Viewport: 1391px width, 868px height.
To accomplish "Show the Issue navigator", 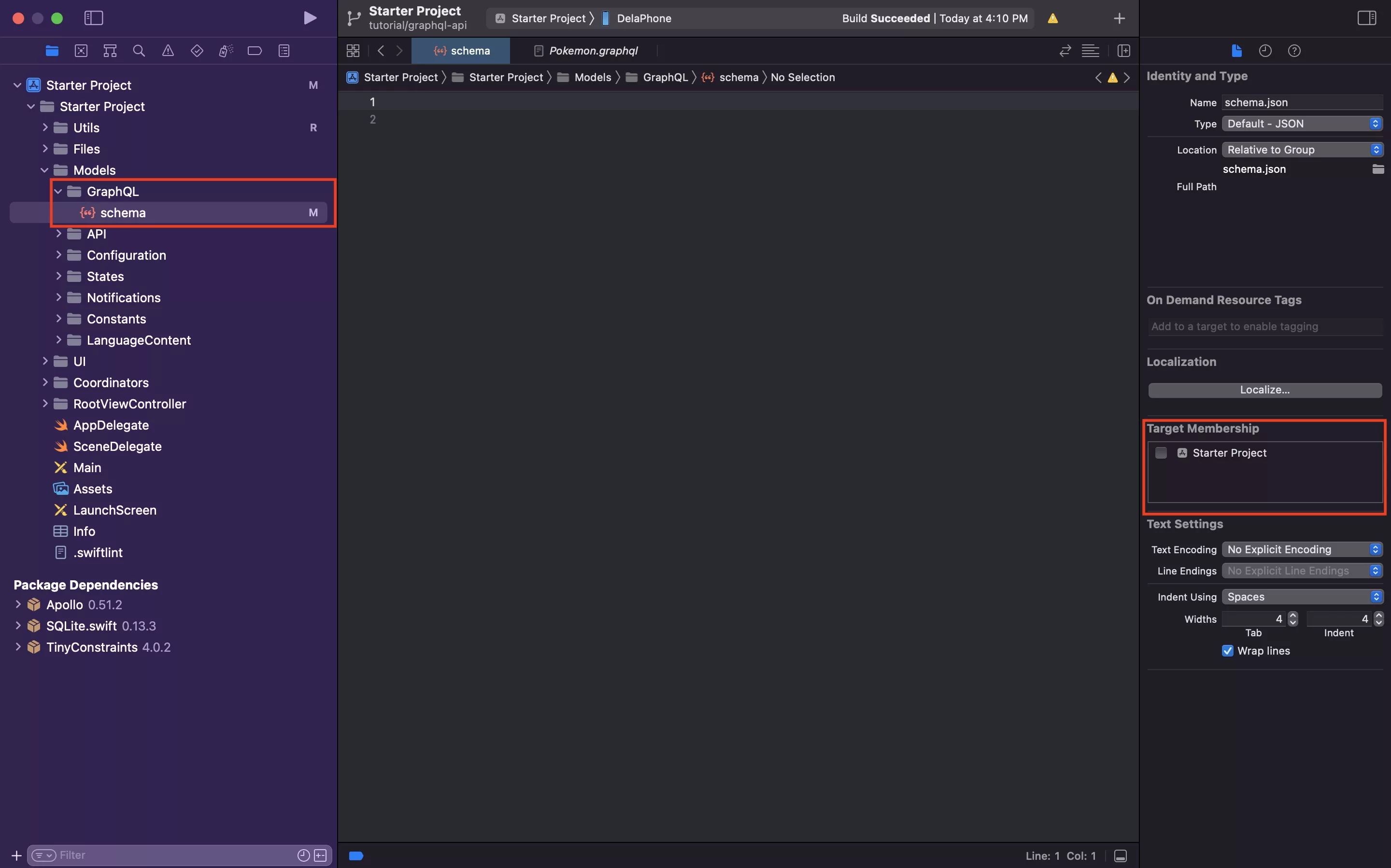I will point(168,51).
